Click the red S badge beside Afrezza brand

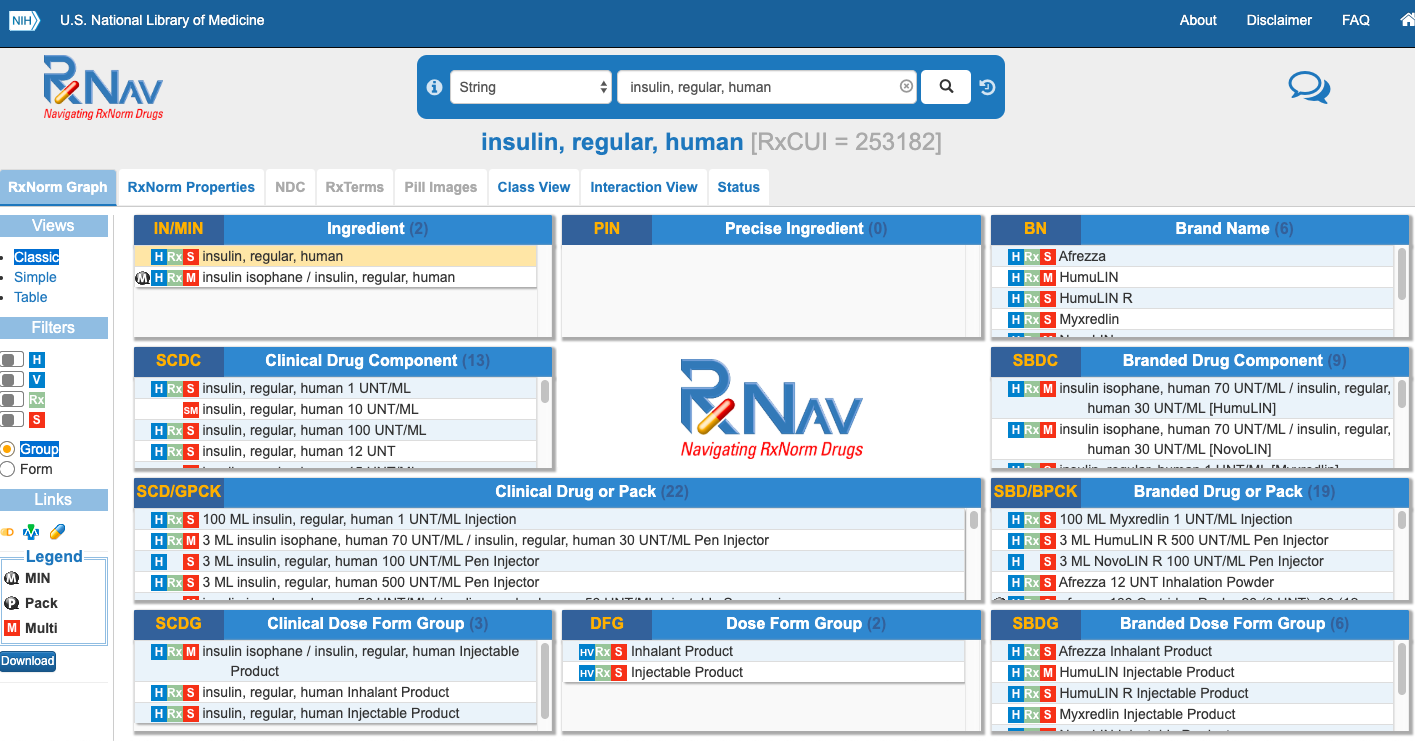(x=1048, y=257)
